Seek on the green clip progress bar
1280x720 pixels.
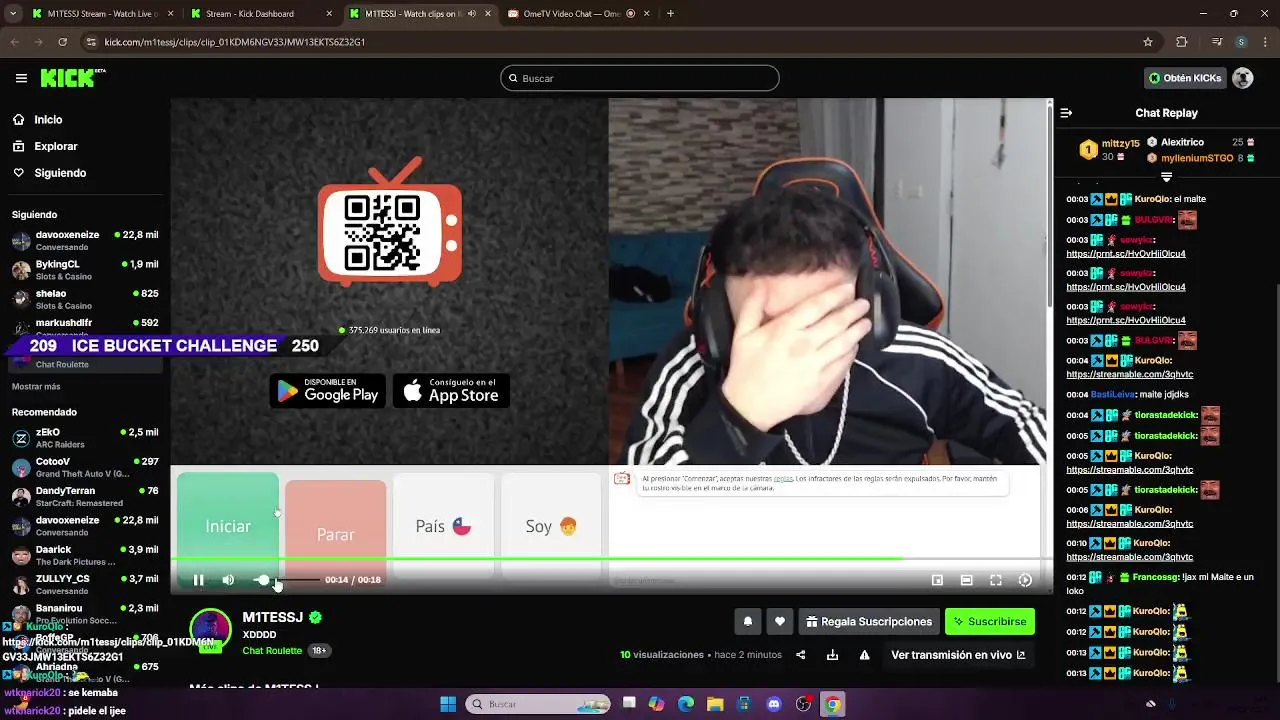[x=611, y=559]
